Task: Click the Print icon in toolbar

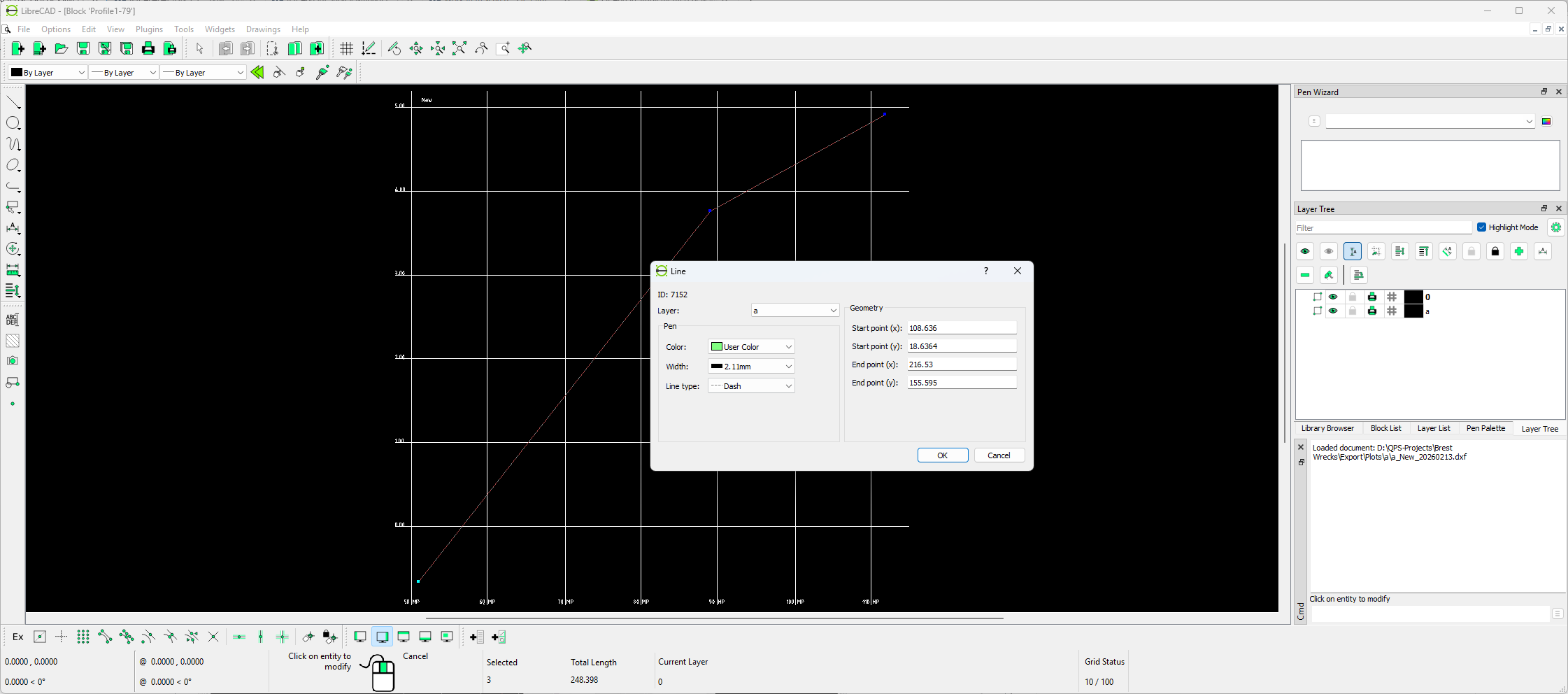Action: pos(148,48)
